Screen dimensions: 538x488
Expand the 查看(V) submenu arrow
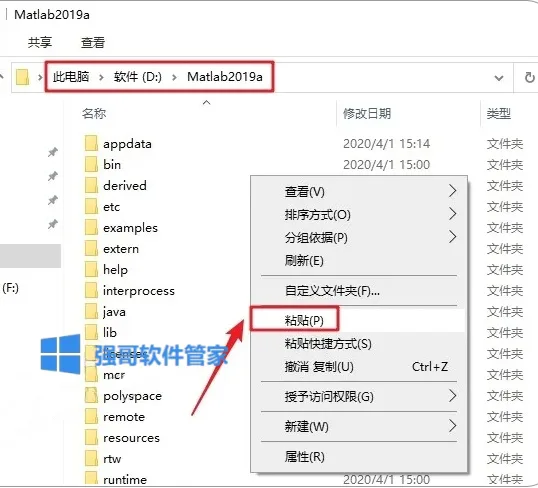tap(453, 191)
